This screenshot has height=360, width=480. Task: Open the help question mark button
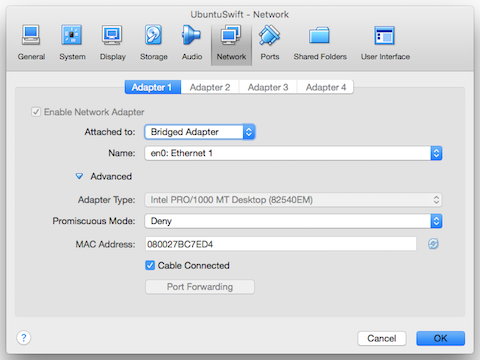click(24, 338)
